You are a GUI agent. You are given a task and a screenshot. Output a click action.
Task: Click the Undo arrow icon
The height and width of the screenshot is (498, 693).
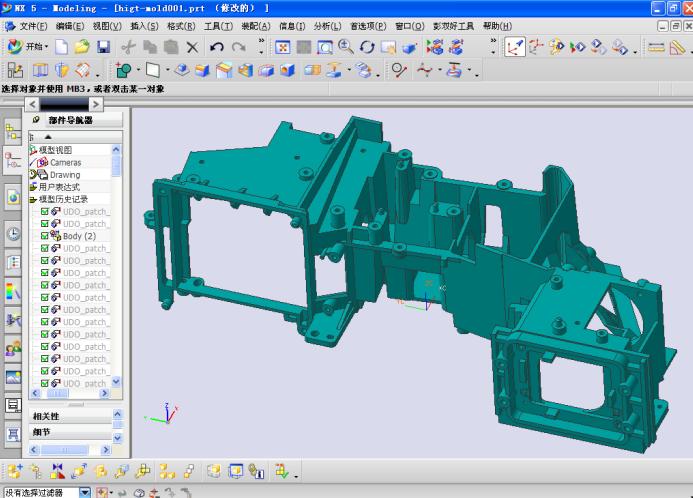tap(216, 47)
